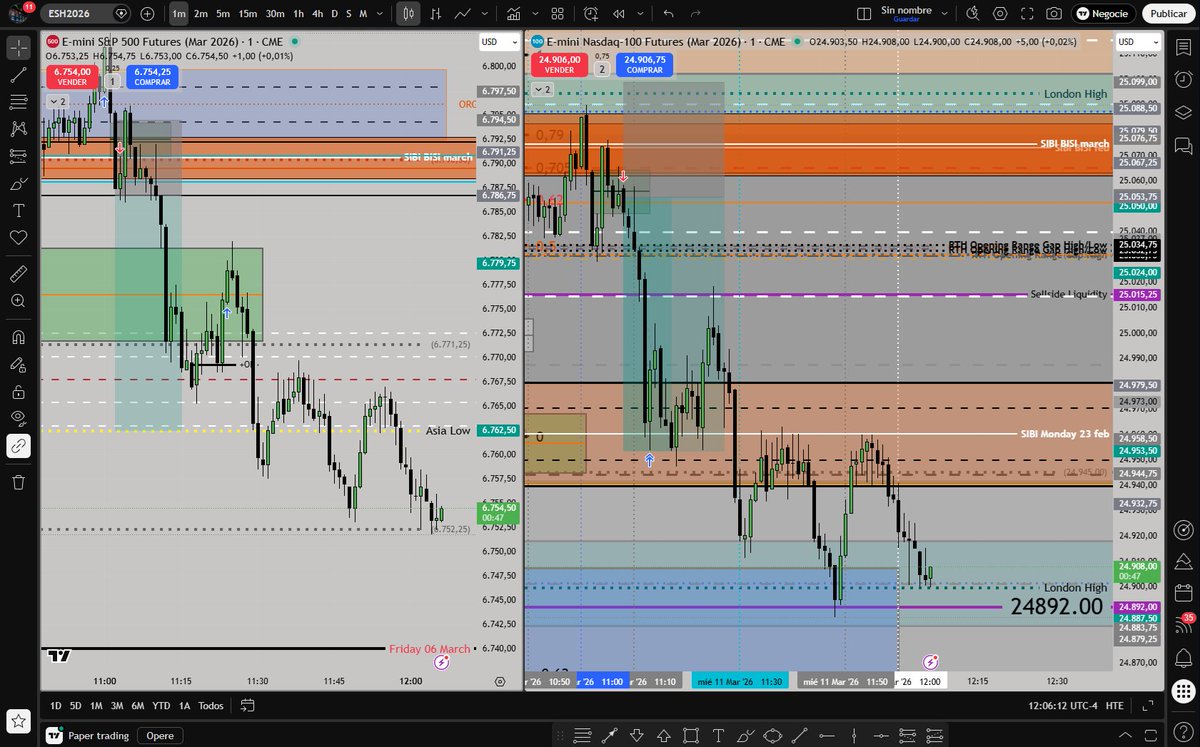Toggle magnet mode for drawings
The width and height of the screenshot is (1200, 747).
tap(18, 337)
